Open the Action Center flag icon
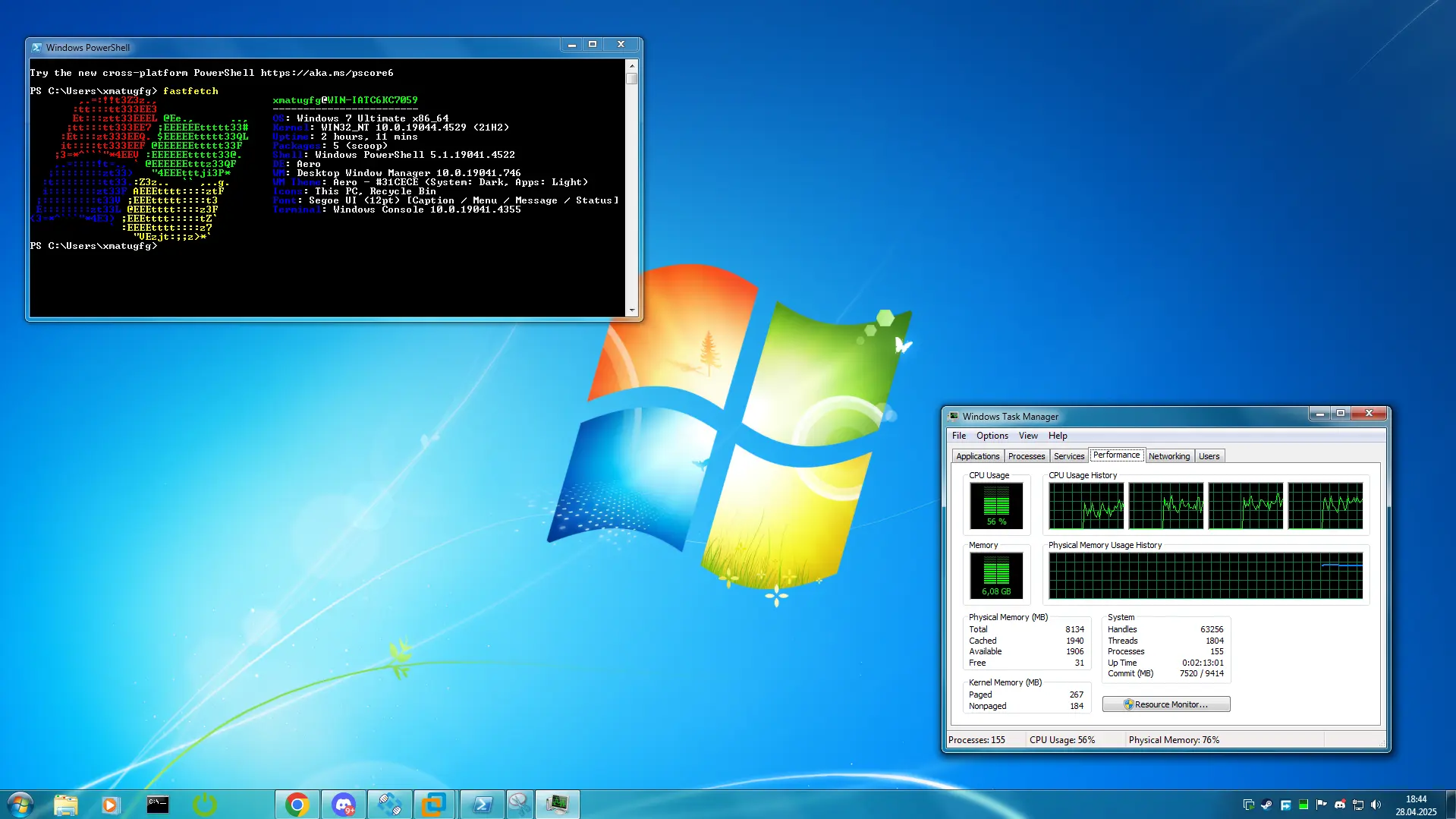Image resolution: width=1456 pixels, height=819 pixels. coord(1322,805)
